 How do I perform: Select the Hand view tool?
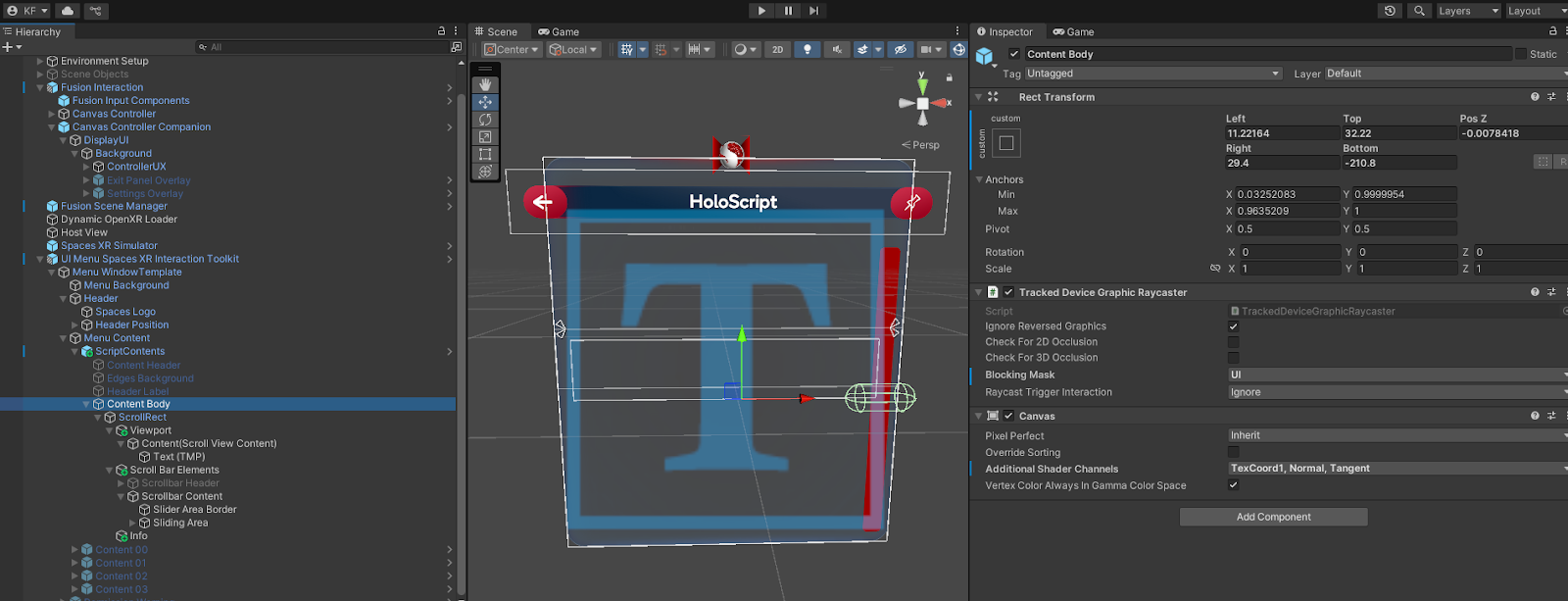click(x=485, y=85)
